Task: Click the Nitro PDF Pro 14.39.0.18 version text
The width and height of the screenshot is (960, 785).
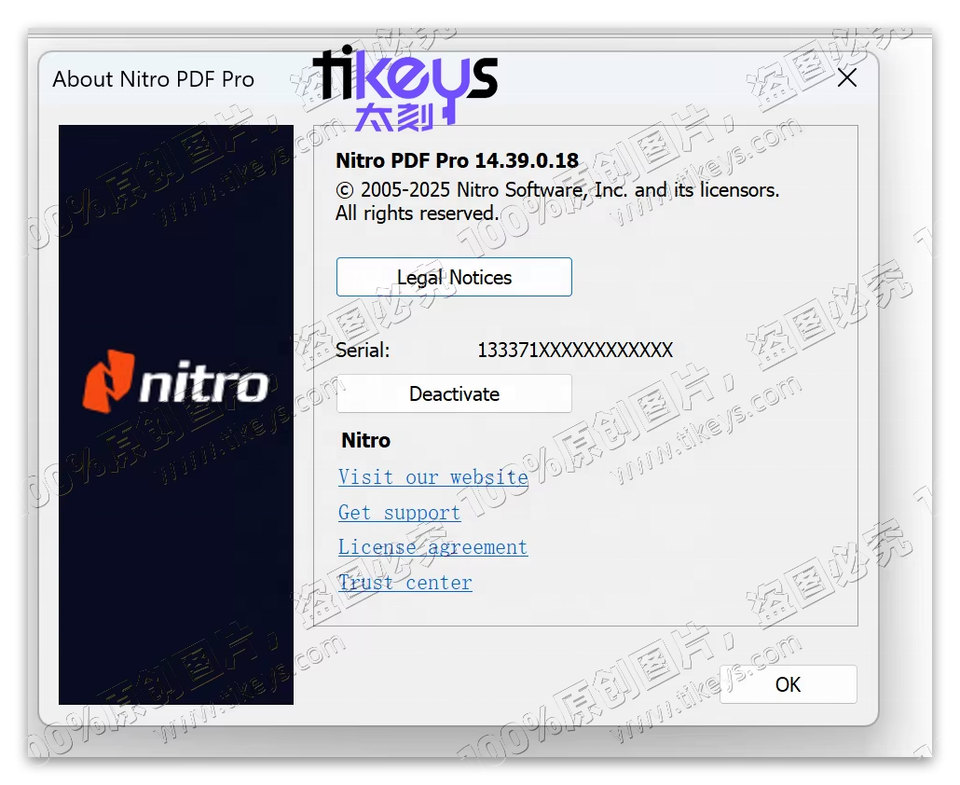Action: pyautogui.click(x=457, y=160)
